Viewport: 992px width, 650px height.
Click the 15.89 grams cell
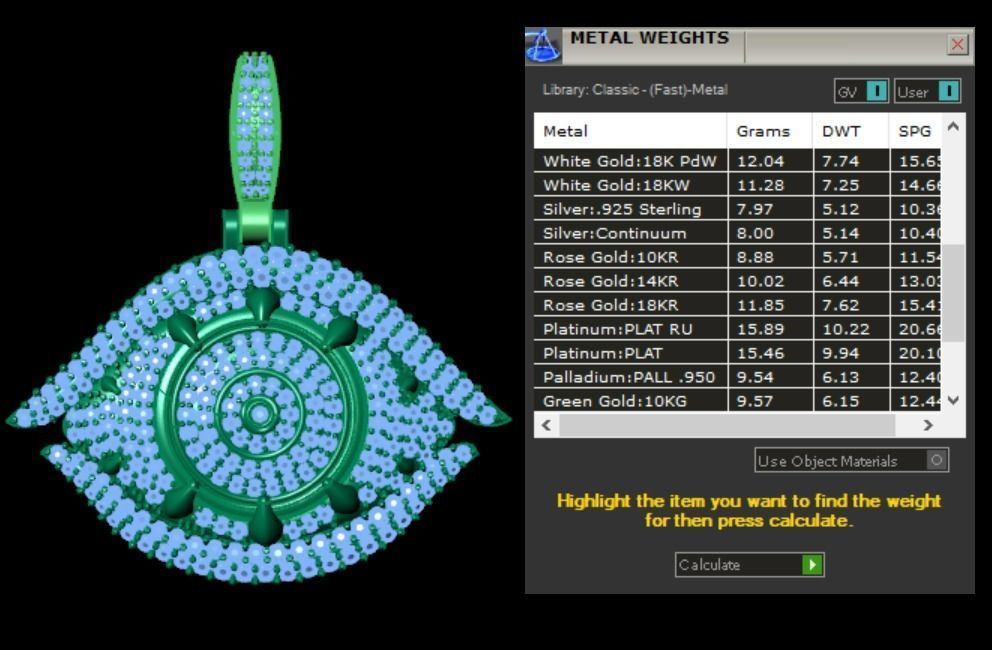click(x=770, y=329)
